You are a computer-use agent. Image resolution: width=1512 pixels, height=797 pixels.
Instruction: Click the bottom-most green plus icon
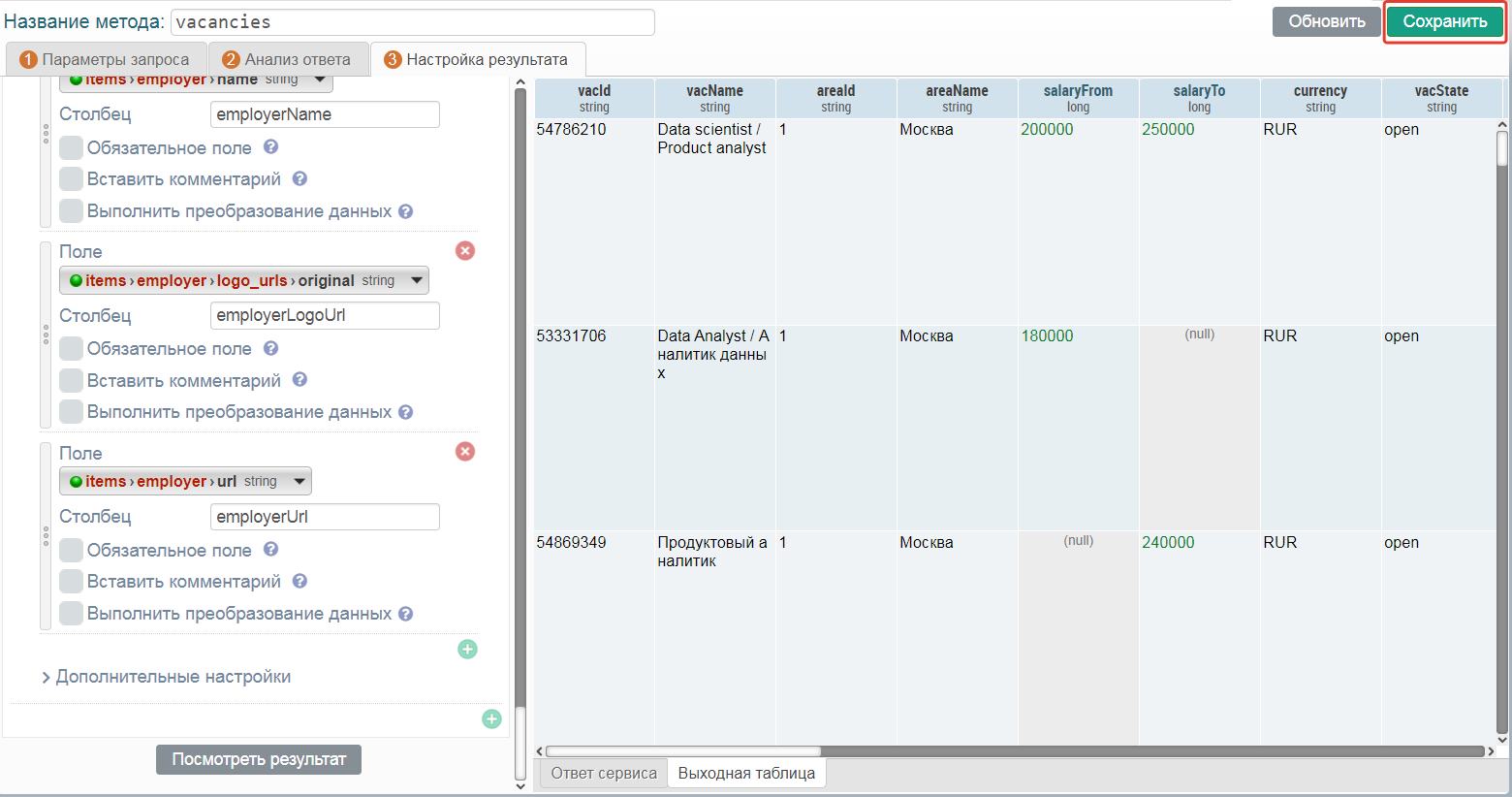(x=491, y=718)
